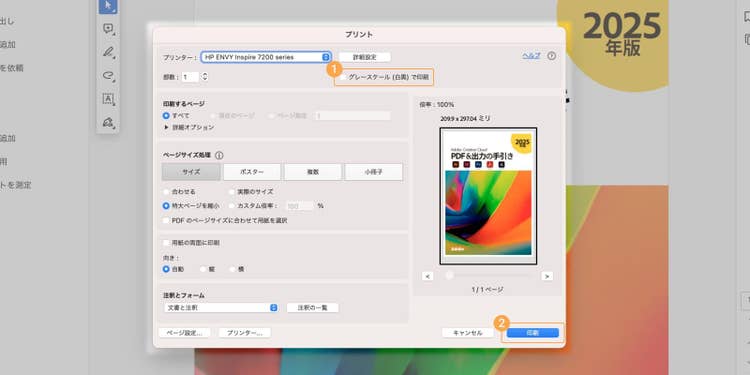Select the 自動 orientation radio button
Screen dimensions: 750x375
pyautogui.click(x=166, y=269)
